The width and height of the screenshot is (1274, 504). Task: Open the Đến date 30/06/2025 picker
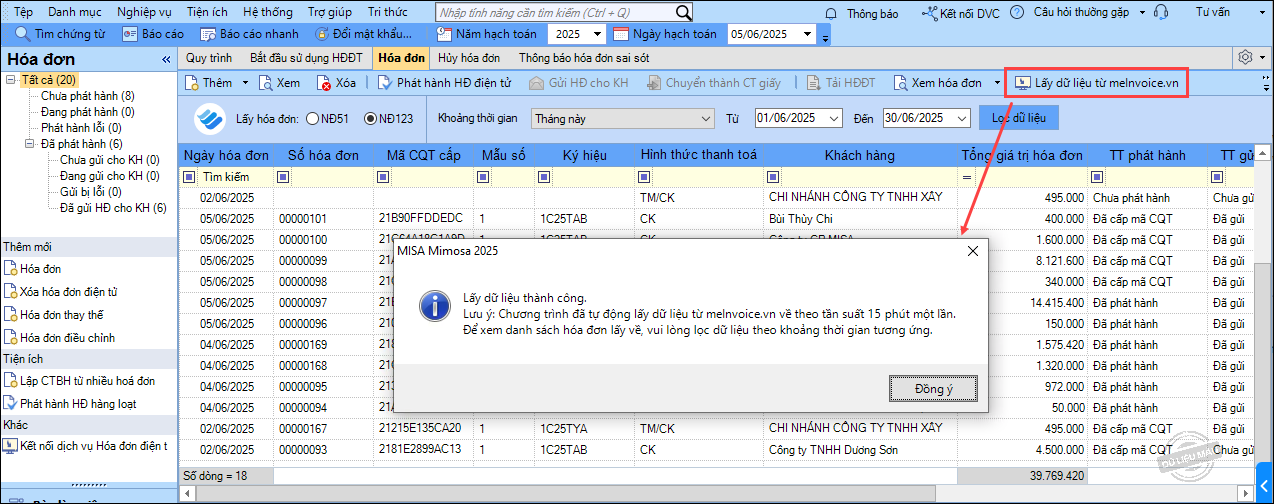962,118
